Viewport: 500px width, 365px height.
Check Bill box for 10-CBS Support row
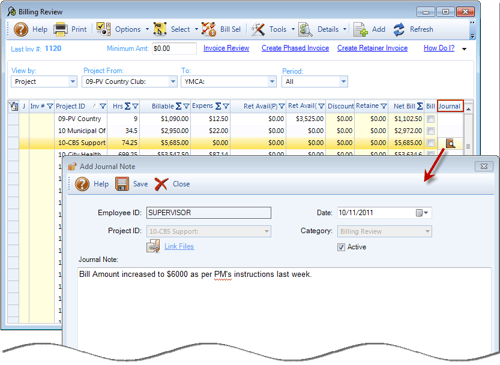[x=431, y=143]
